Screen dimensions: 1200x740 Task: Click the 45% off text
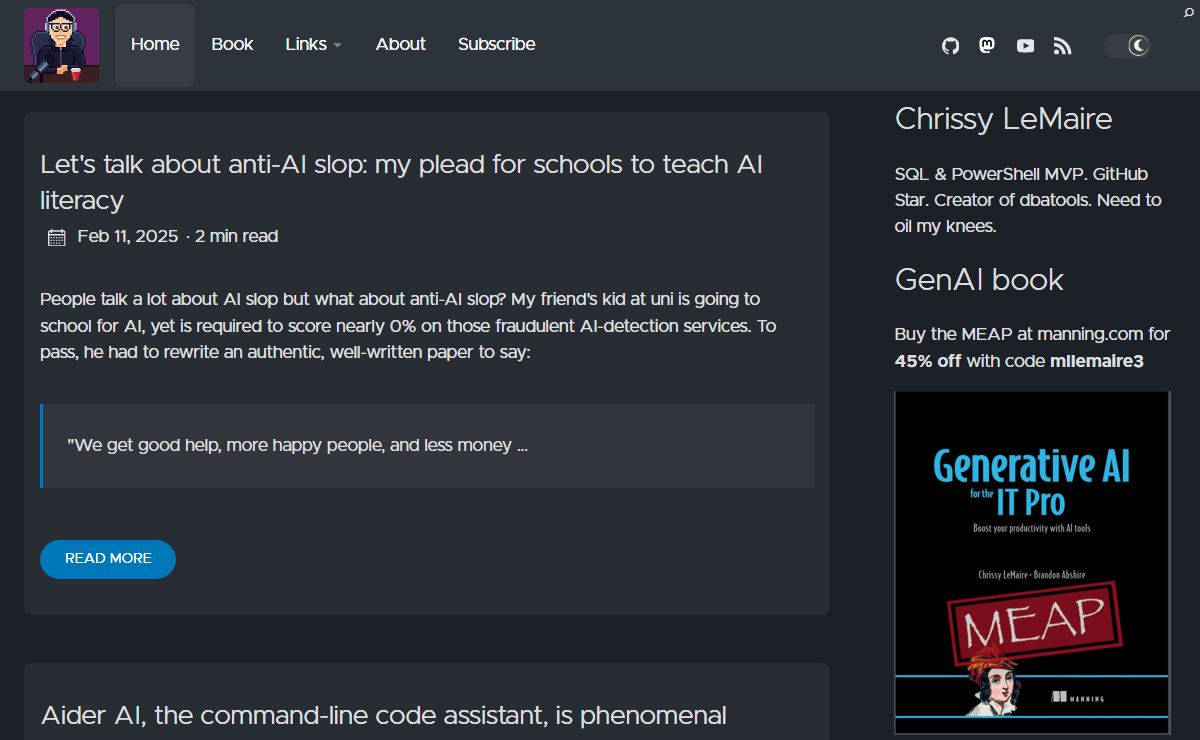[928, 361]
